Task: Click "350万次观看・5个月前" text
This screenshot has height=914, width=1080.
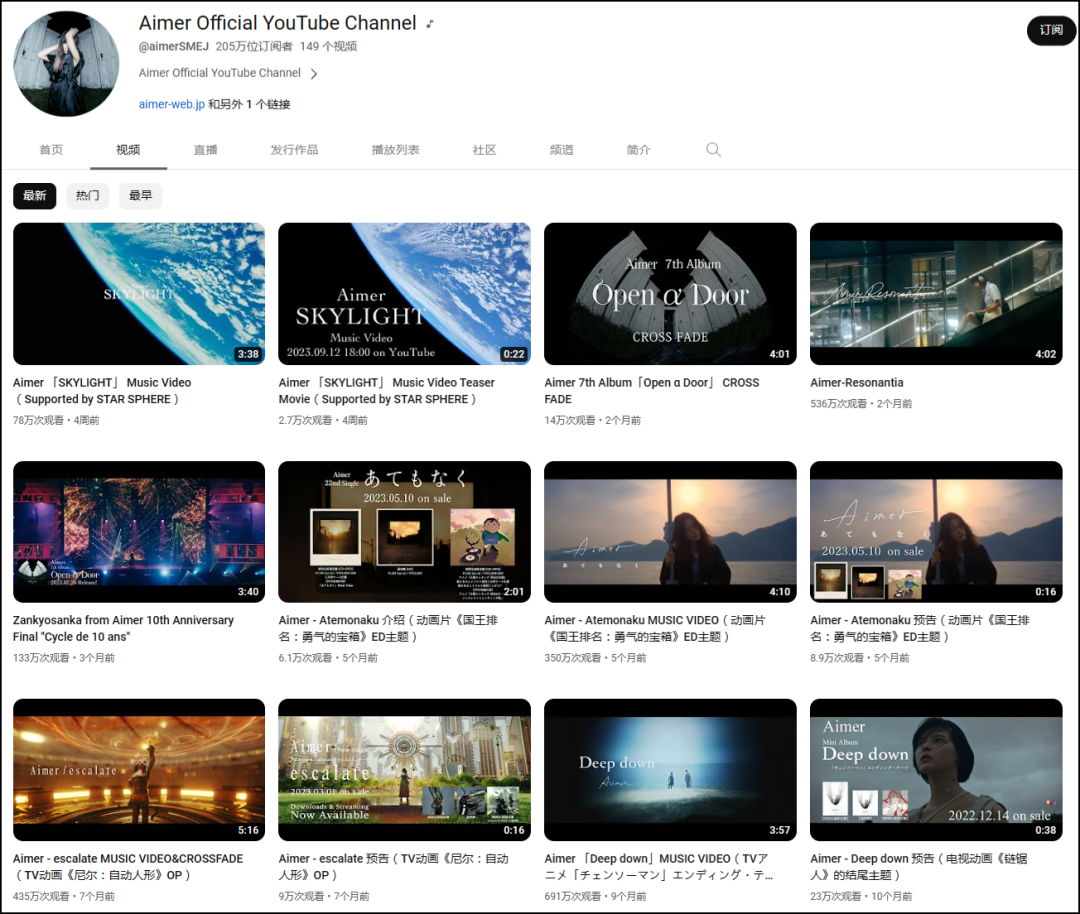Action: point(595,658)
